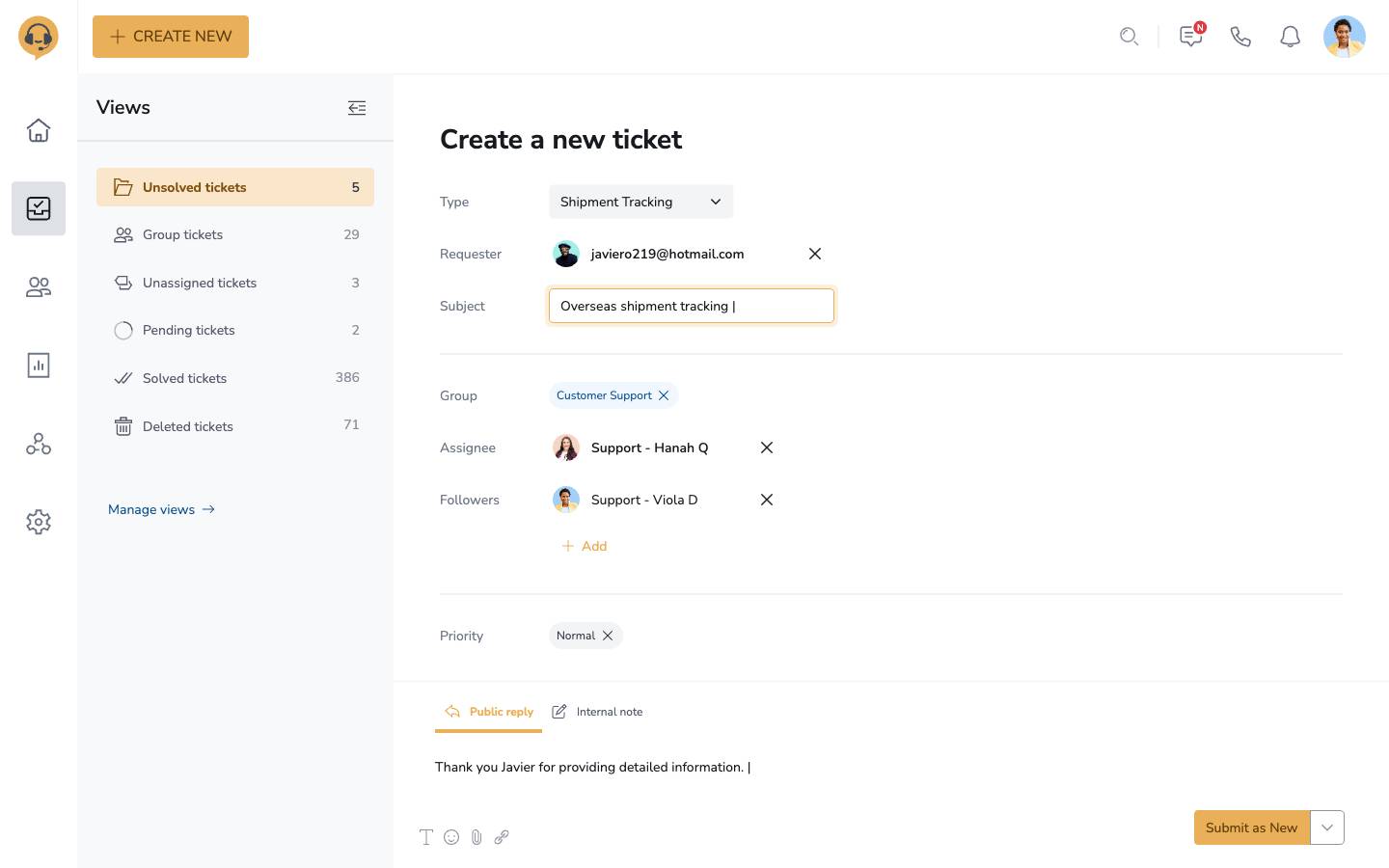Open the Settings gear in sidebar
The image size is (1389, 868).
tap(39, 522)
